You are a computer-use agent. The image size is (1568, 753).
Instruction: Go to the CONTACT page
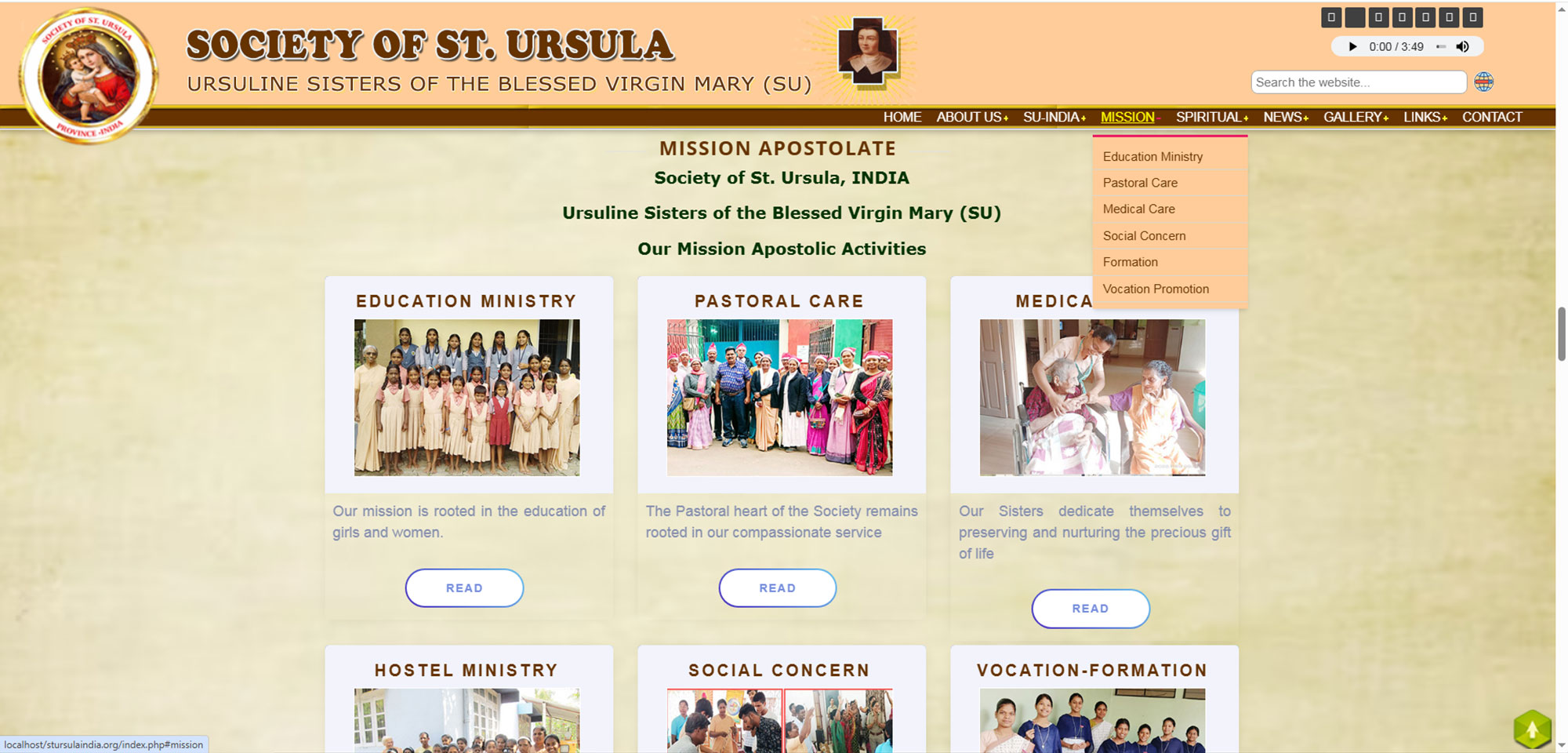pos(1491,117)
